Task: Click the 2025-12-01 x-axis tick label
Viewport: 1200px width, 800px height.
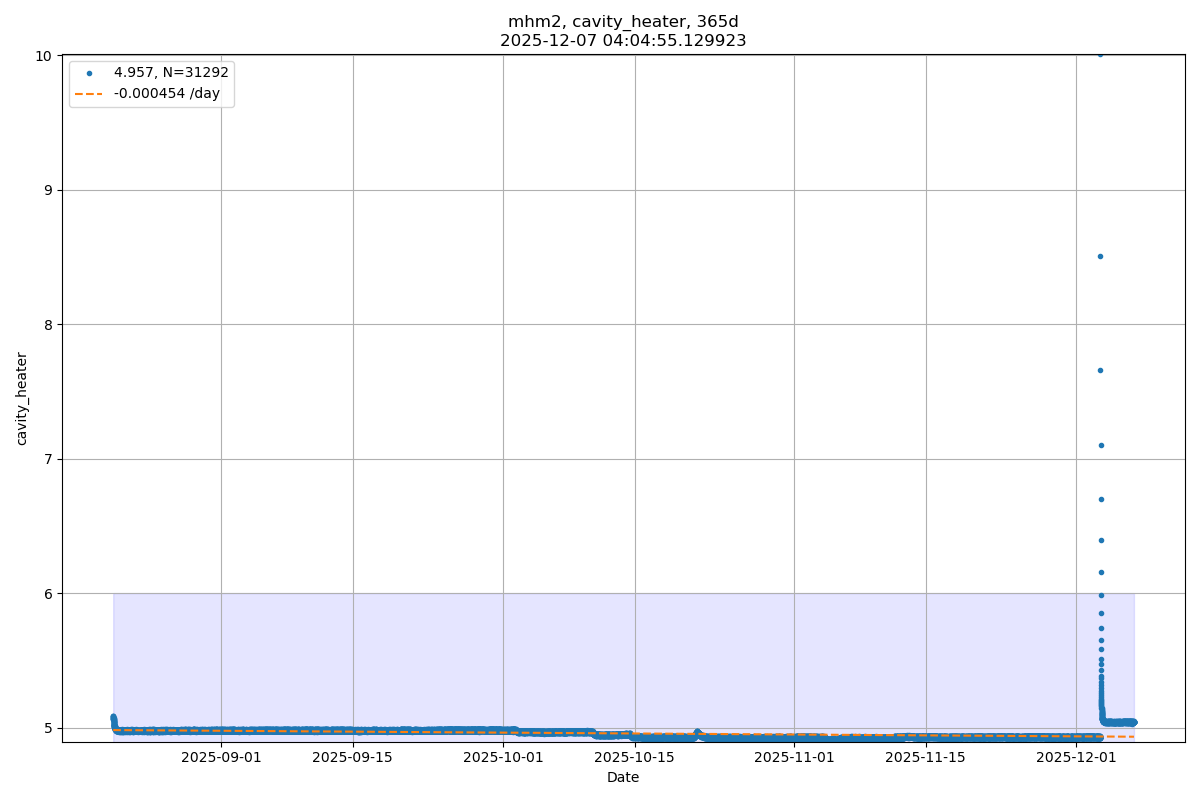Action: tap(1077, 757)
